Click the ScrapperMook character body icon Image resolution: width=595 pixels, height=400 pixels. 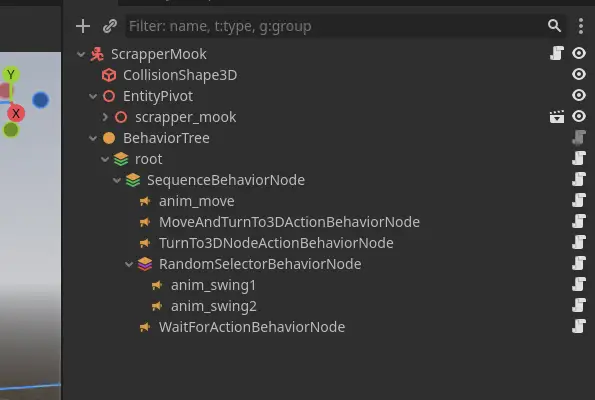(97, 54)
